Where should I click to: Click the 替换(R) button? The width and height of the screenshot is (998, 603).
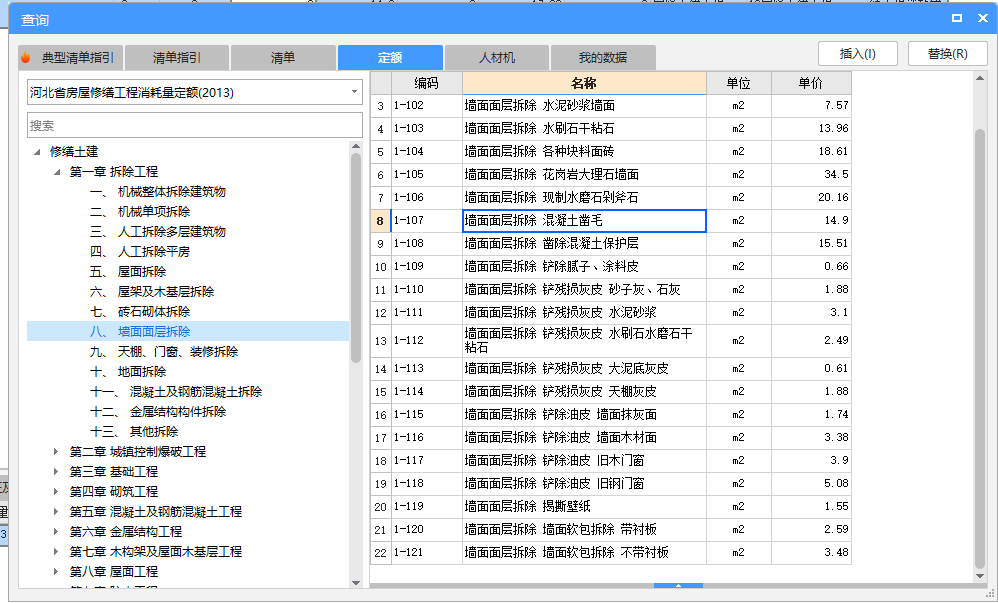[x=947, y=52]
